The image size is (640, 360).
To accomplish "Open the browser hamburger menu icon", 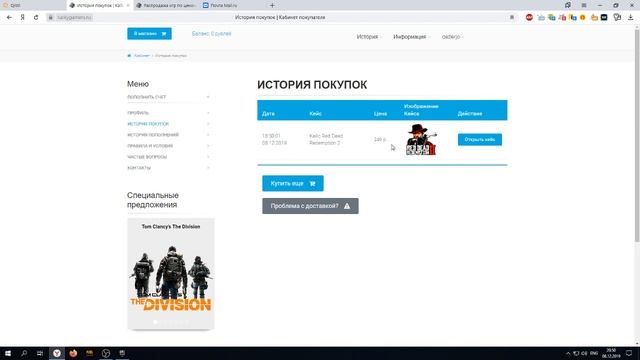I will click(584, 5).
